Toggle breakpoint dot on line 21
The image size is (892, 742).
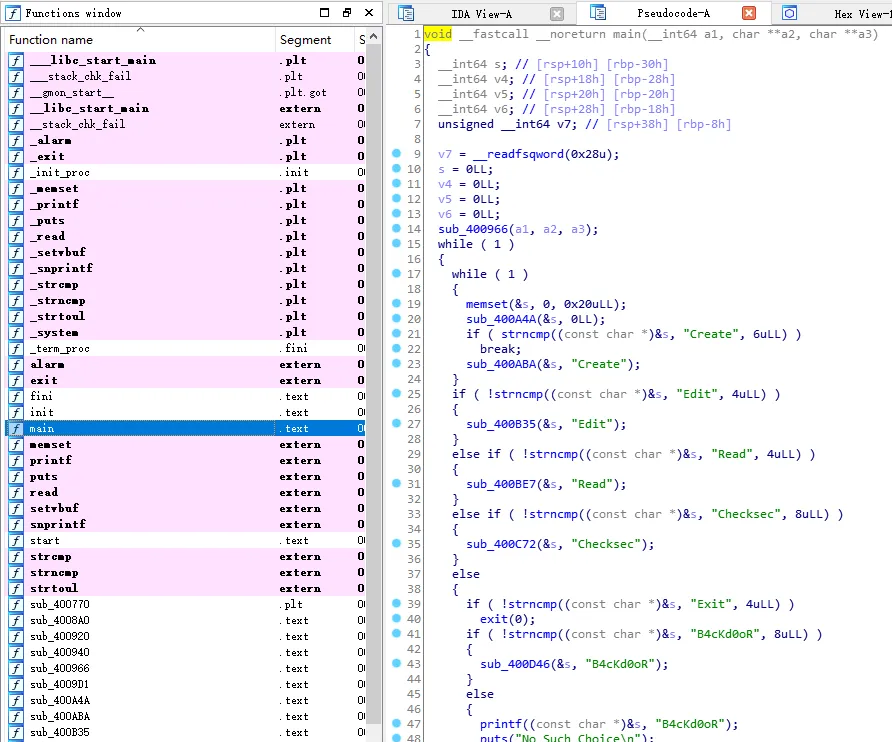(397, 333)
